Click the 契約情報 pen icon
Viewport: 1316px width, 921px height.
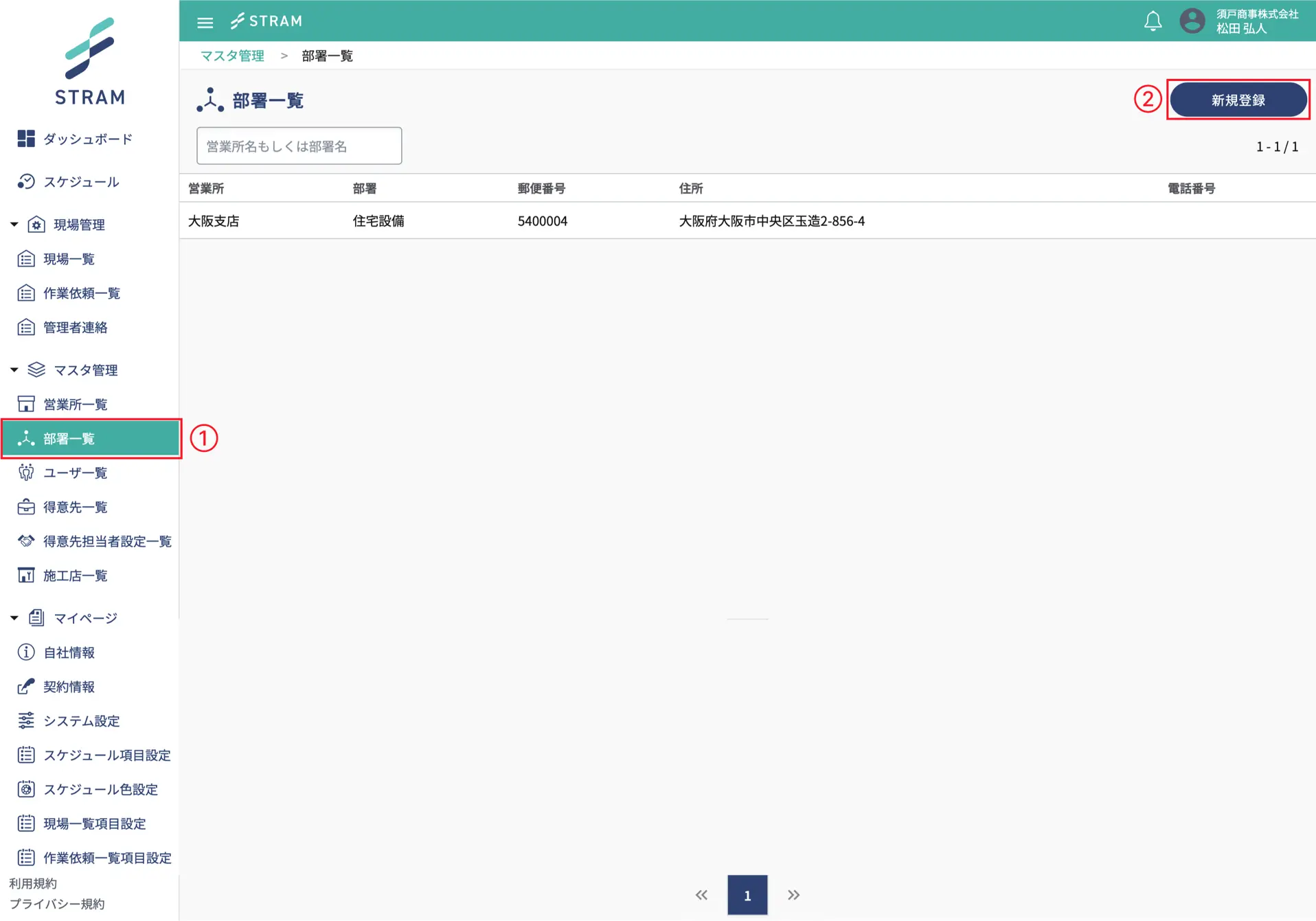(26, 686)
